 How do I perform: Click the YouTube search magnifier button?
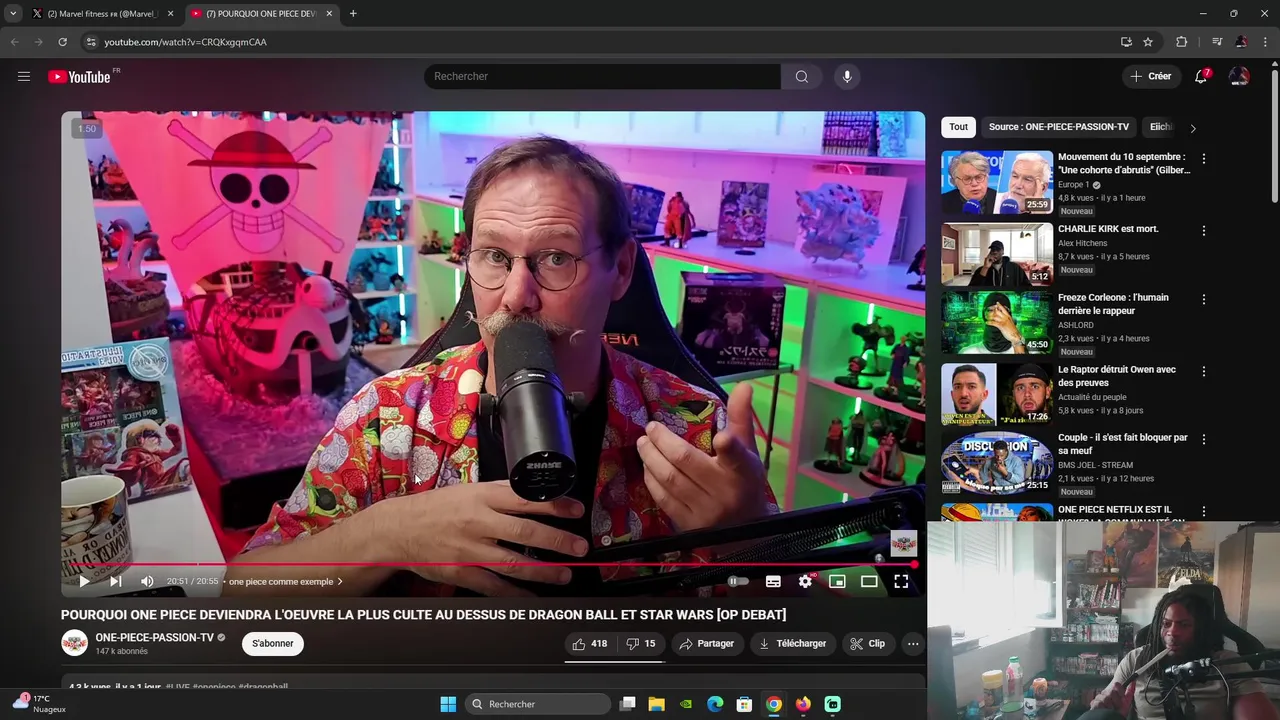click(x=802, y=76)
